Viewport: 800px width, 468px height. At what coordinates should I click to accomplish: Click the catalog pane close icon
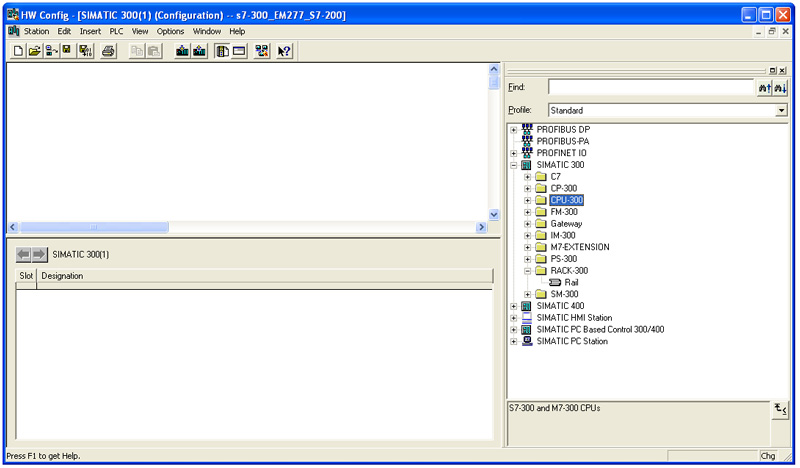click(782, 70)
